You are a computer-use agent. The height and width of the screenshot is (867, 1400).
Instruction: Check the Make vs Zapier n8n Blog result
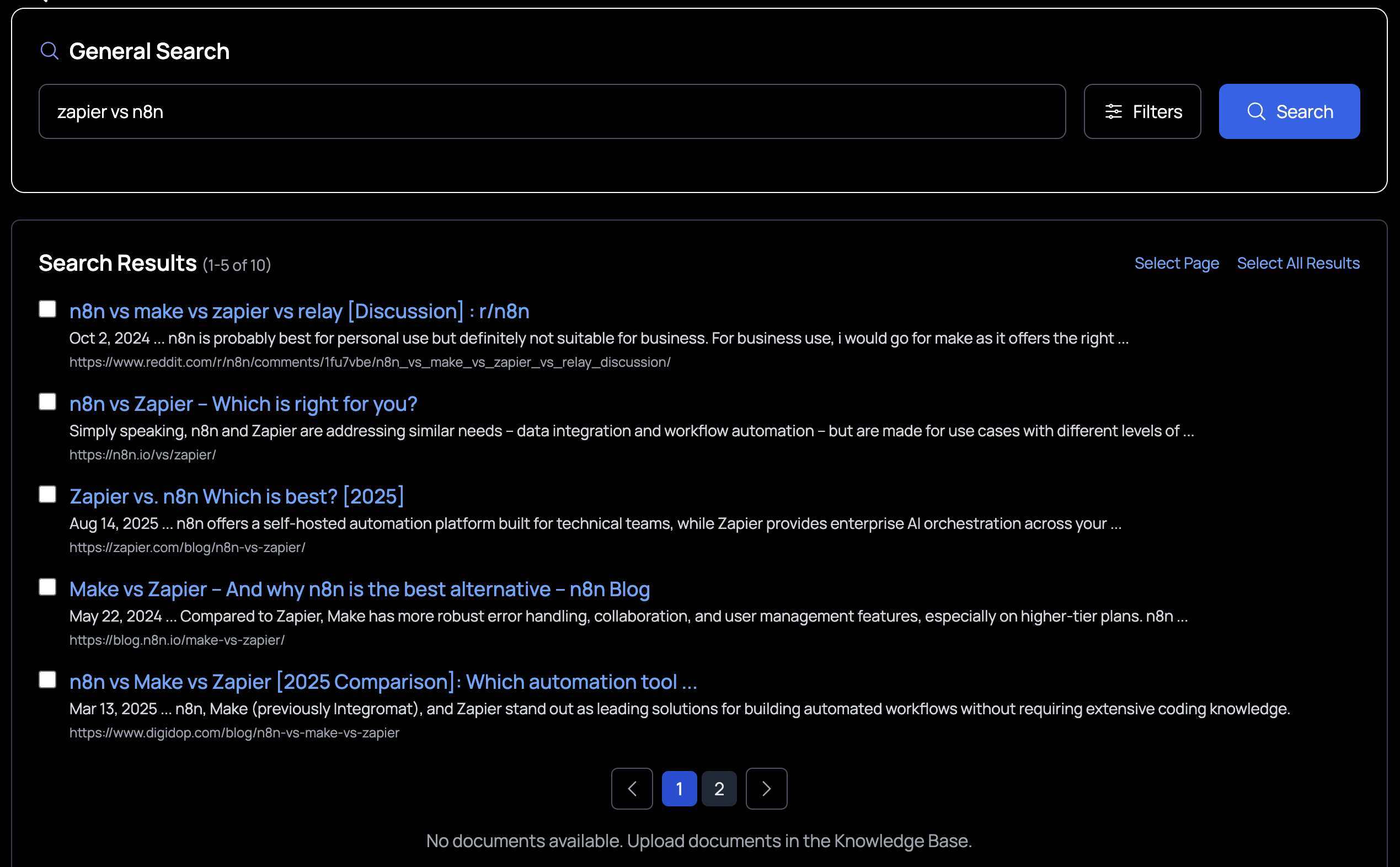[x=47, y=587]
